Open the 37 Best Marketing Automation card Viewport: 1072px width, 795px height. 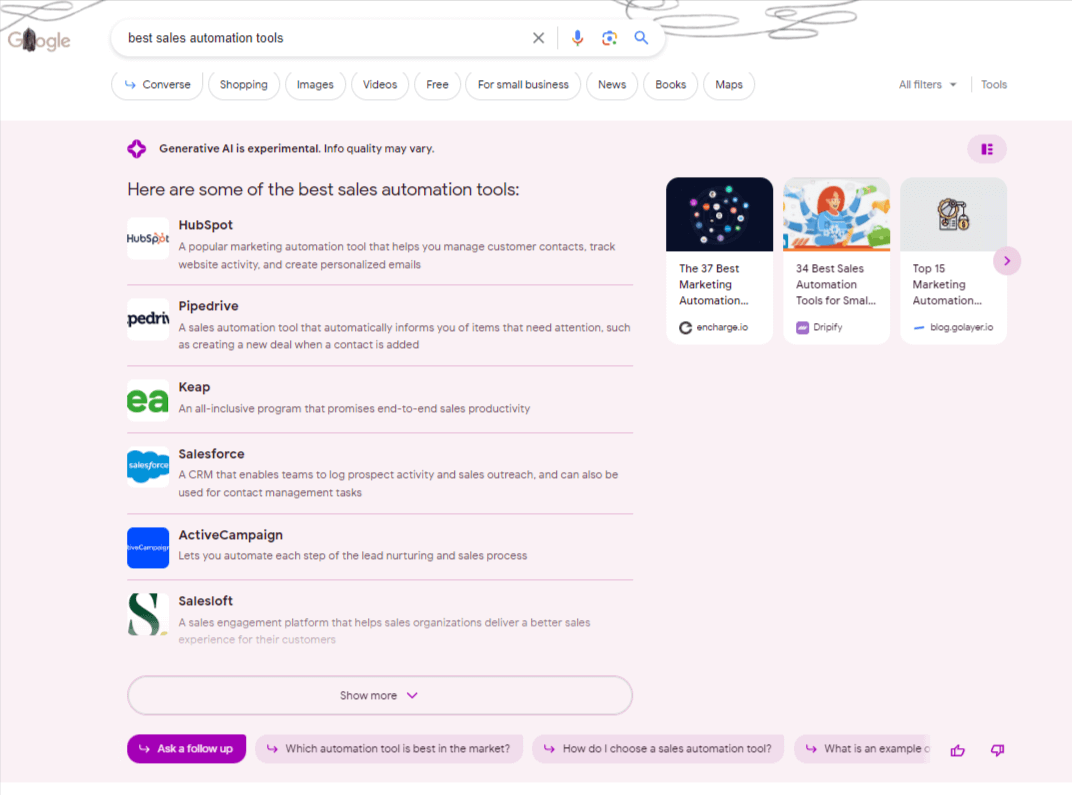tap(719, 260)
